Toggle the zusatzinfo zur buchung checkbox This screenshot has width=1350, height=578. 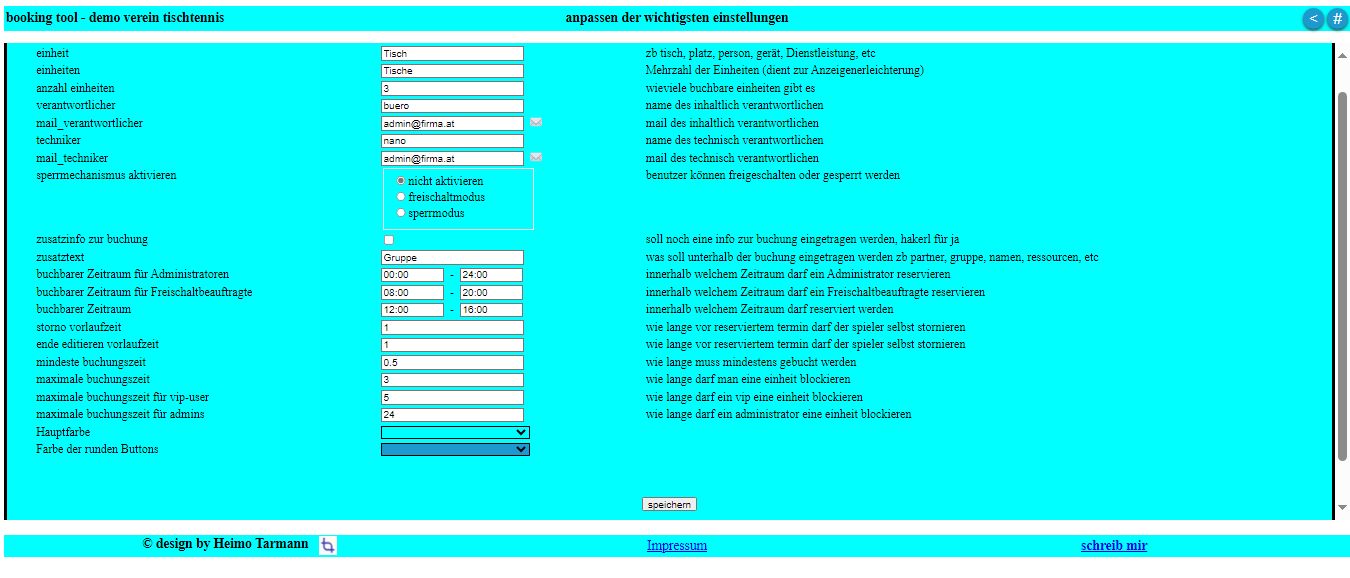tap(389, 240)
